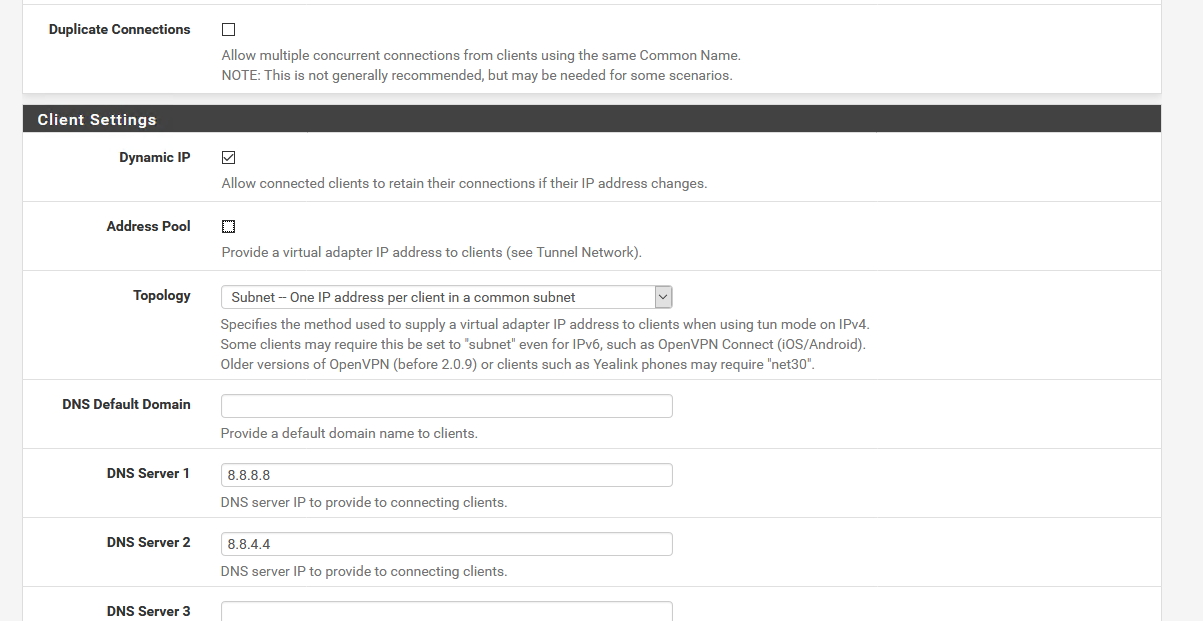
Task: Click the Topology label
Action: point(162,295)
